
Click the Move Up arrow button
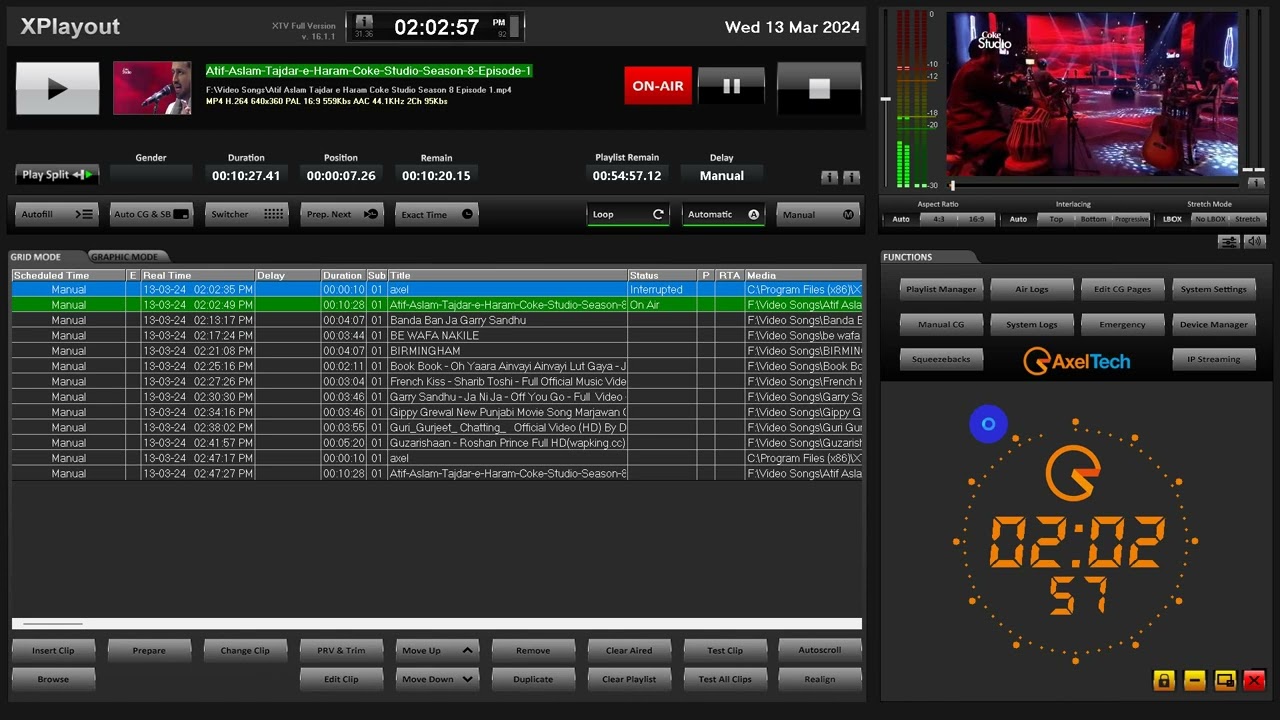[x=437, y=650]
